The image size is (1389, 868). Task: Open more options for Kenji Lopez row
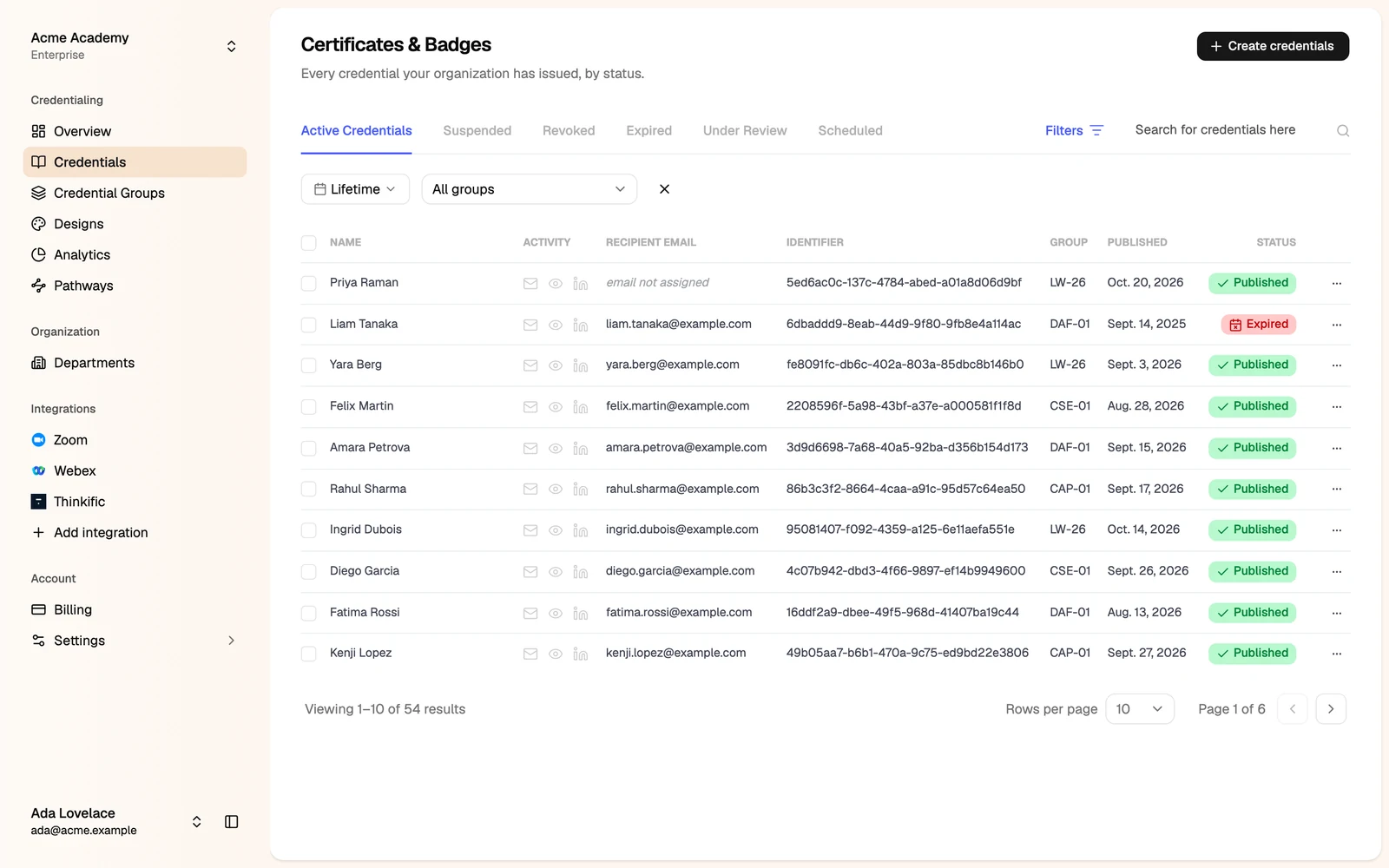point(1337,654)
